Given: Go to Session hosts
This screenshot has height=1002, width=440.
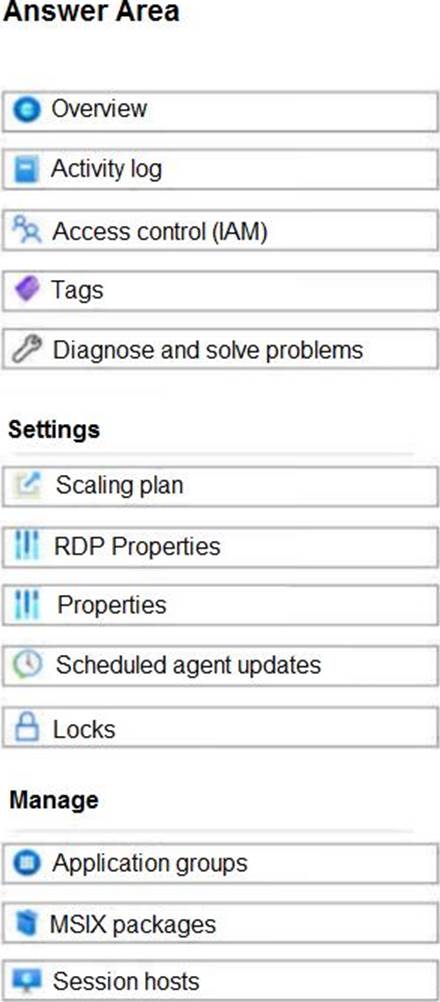Looking at the screenshot, I should 220,981.
